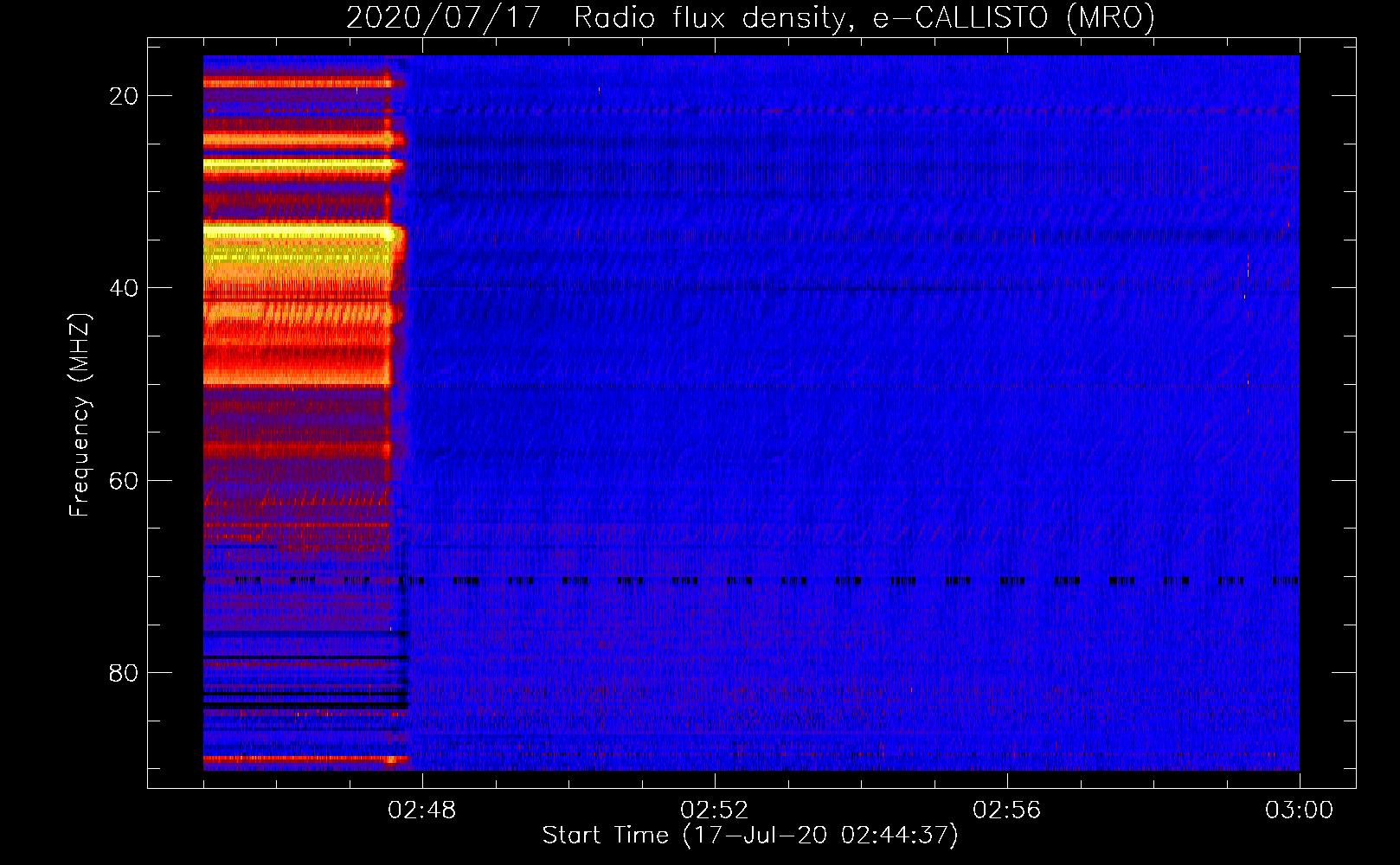Click the 60 frequency tick label
The image size is (1400, 865).
click(124, 480)
